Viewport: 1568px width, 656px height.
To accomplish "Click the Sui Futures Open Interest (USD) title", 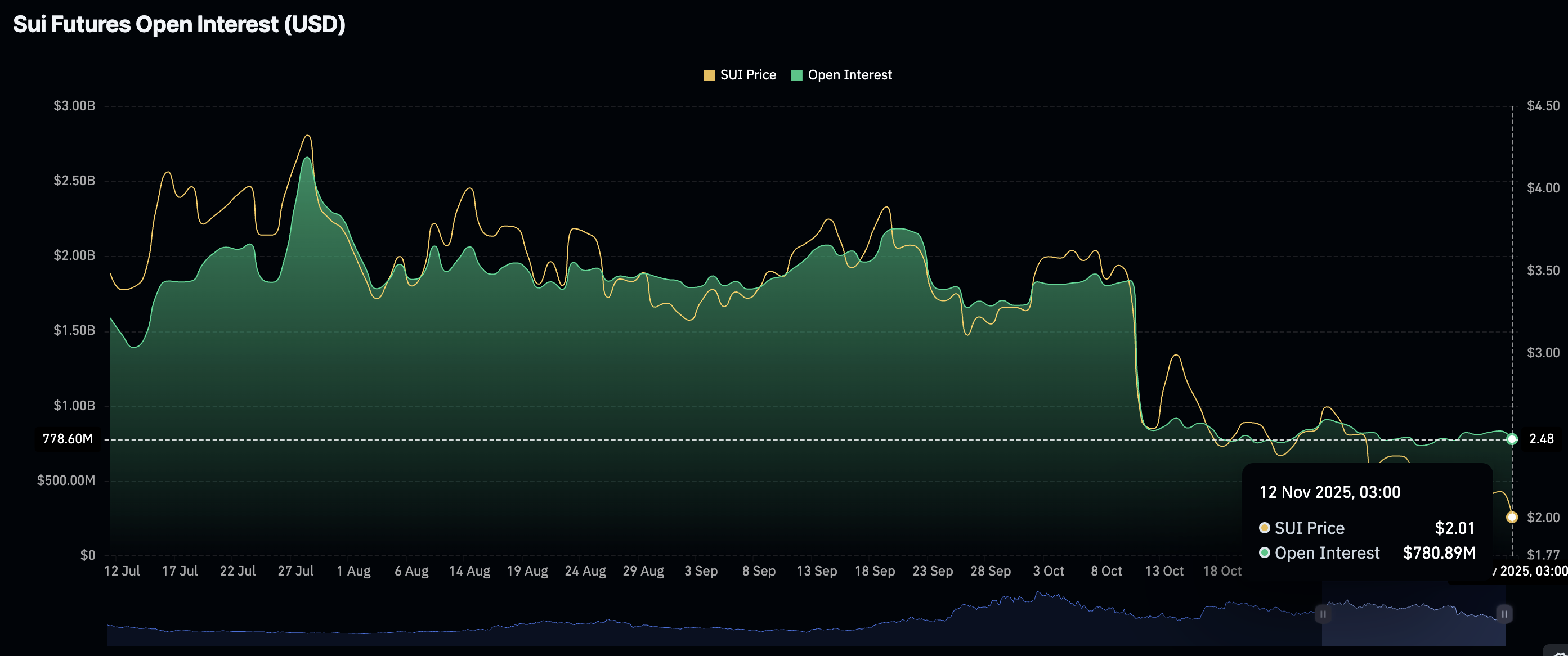I will 179,24.
